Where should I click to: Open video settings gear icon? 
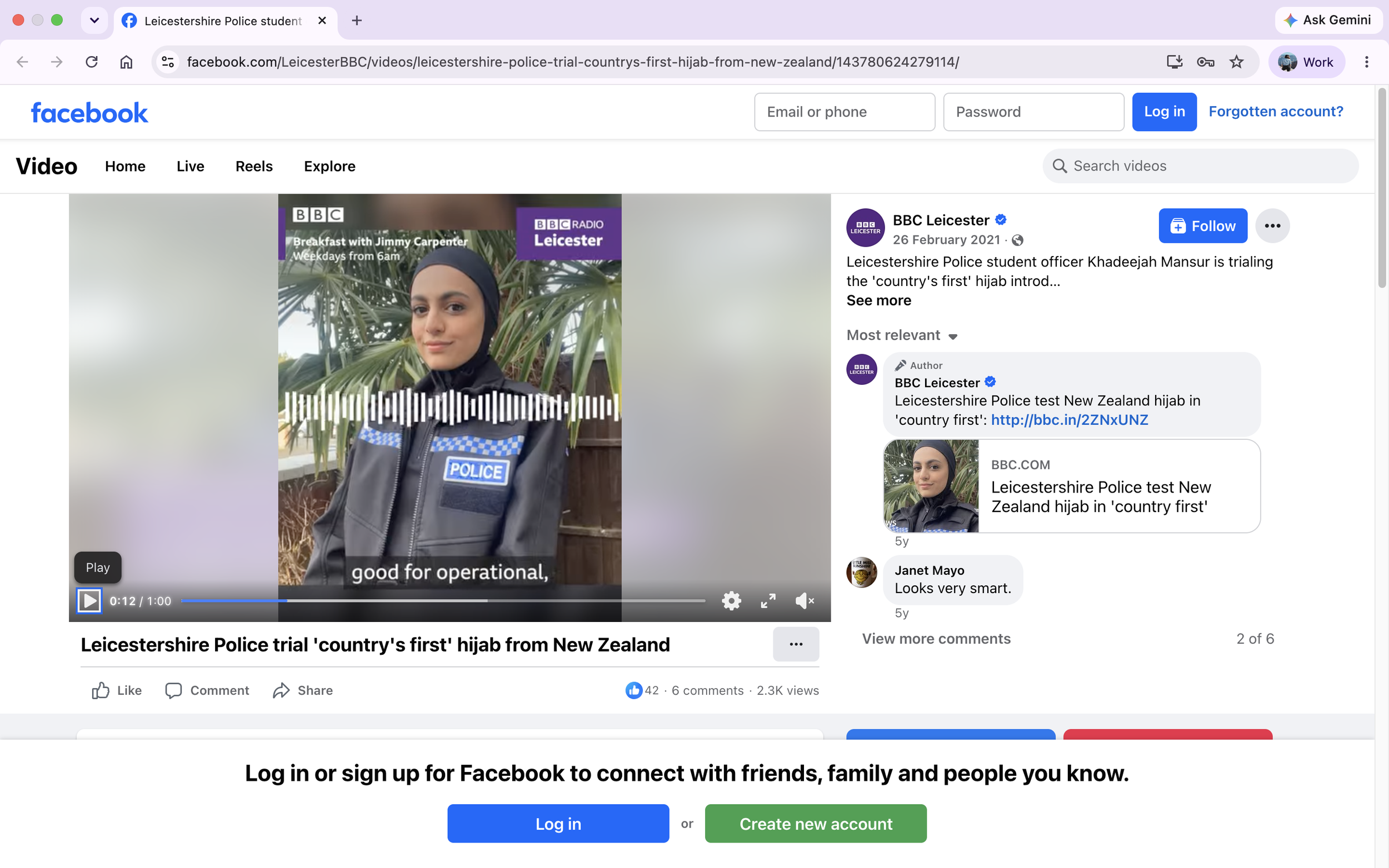[731, 600]
